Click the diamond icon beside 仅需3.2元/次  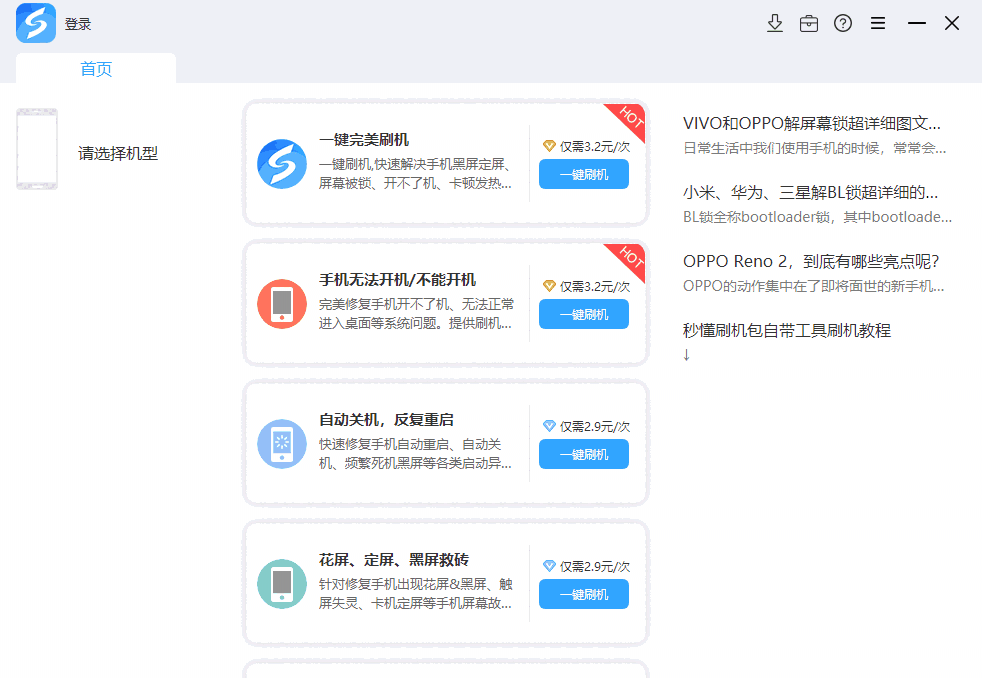click(x=548, y=144)
